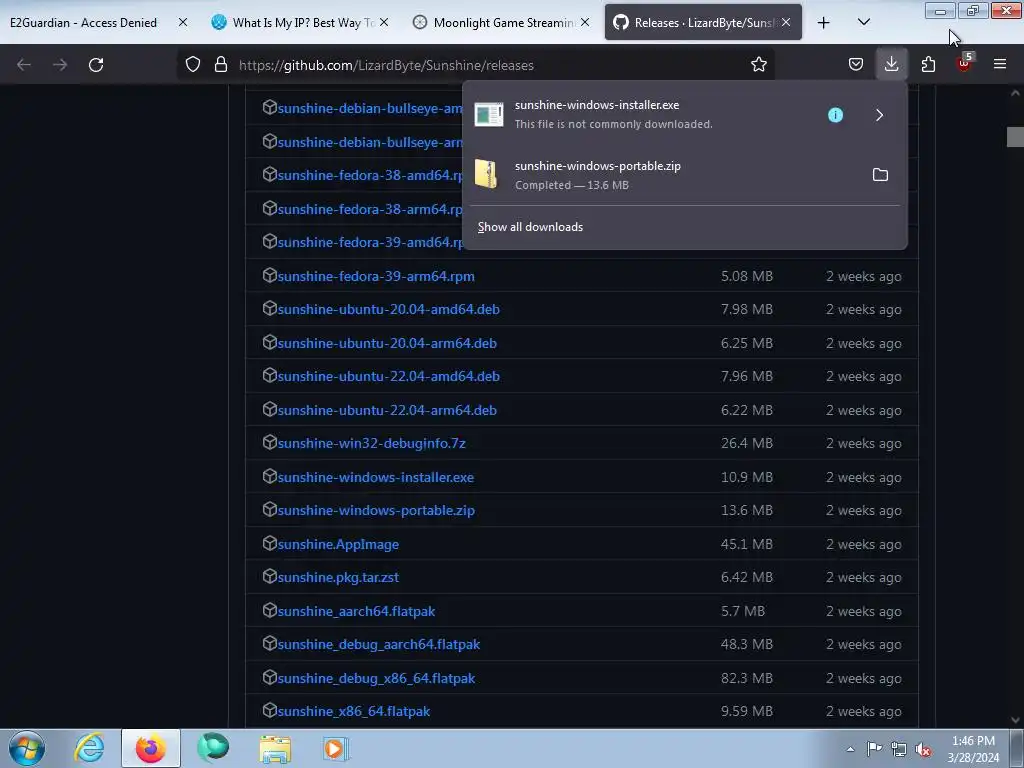This screenshot has width=1024, height=768.
Task: Open a new tab with plus button
Action: pyautogui.click(x=824, y=23)
